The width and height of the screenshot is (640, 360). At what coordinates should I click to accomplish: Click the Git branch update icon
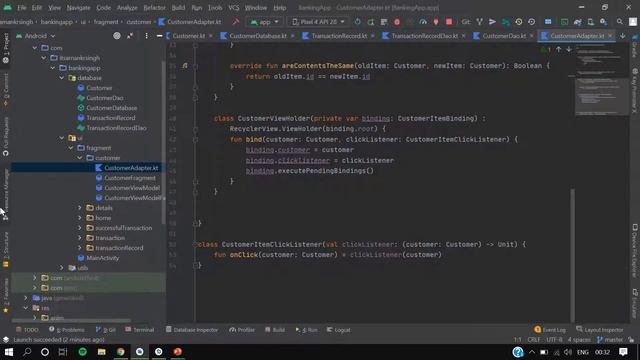[x=480, y=22]
